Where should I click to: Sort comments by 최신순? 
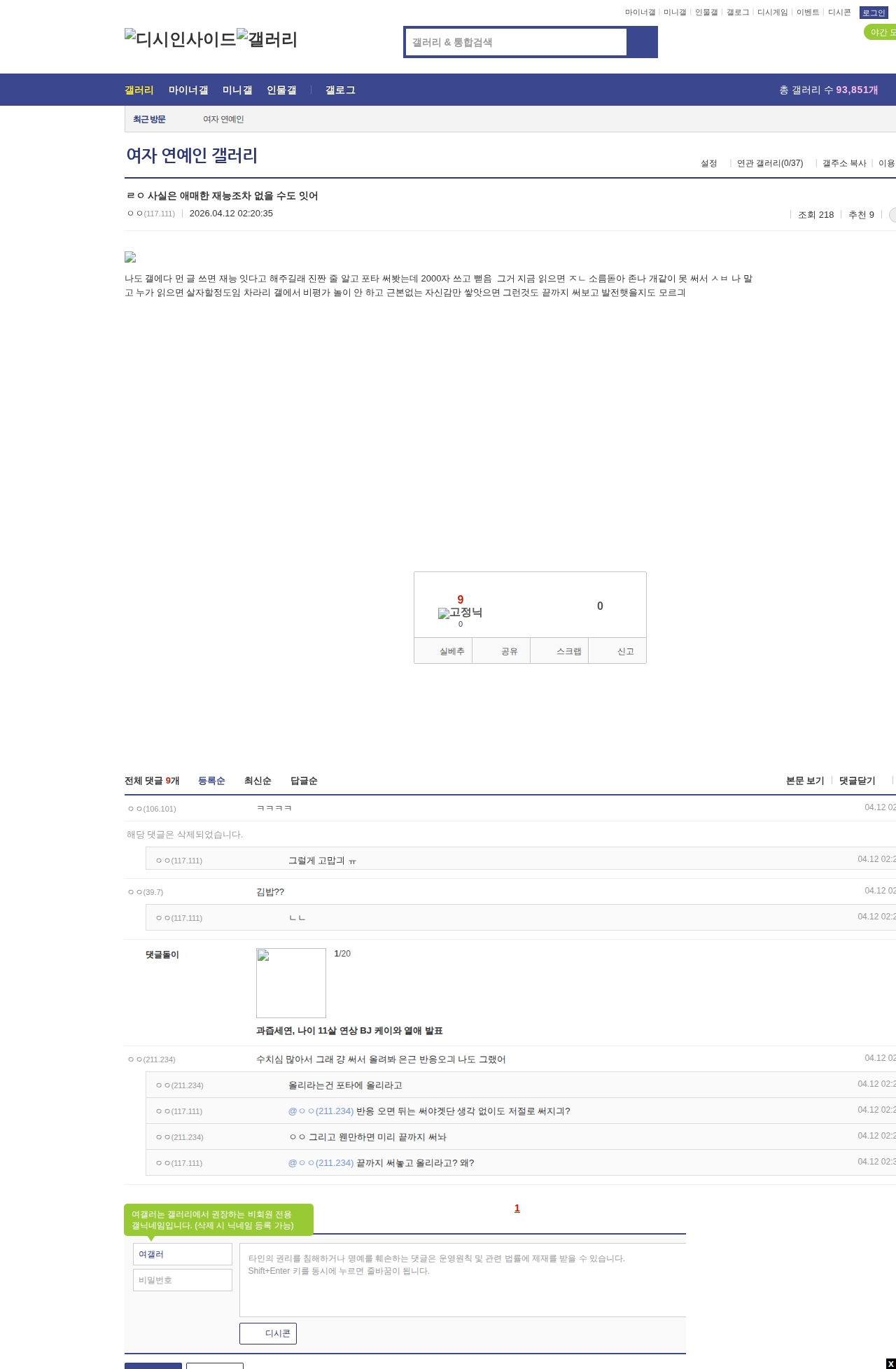[x=258, y=781]
